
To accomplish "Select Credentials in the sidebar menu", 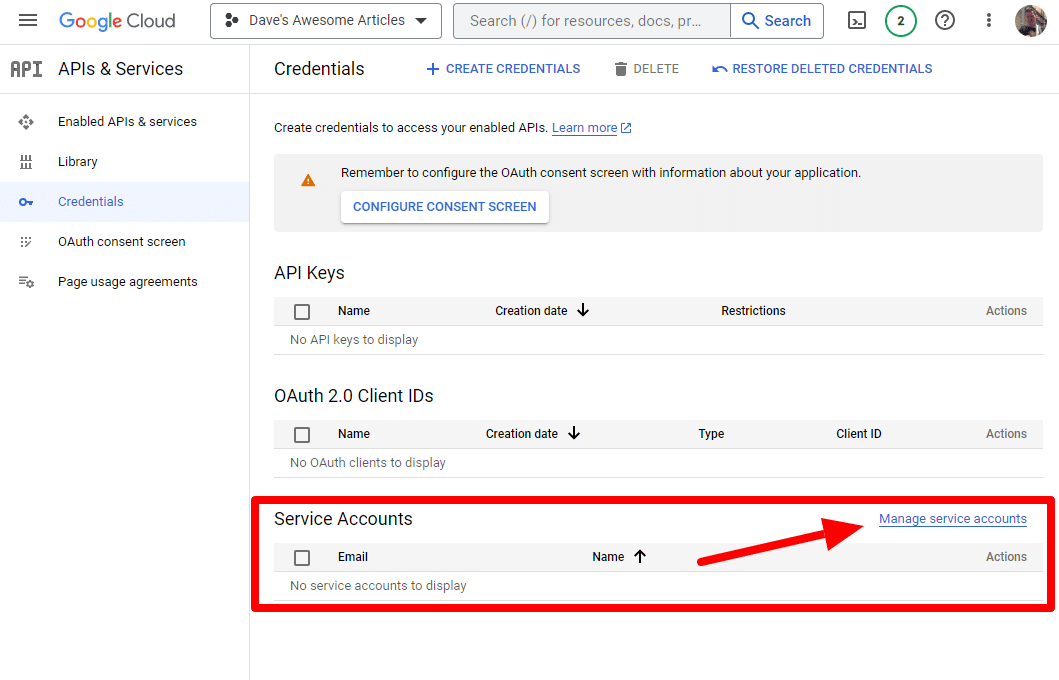I will pyautogui.click(x=91, y=201).
